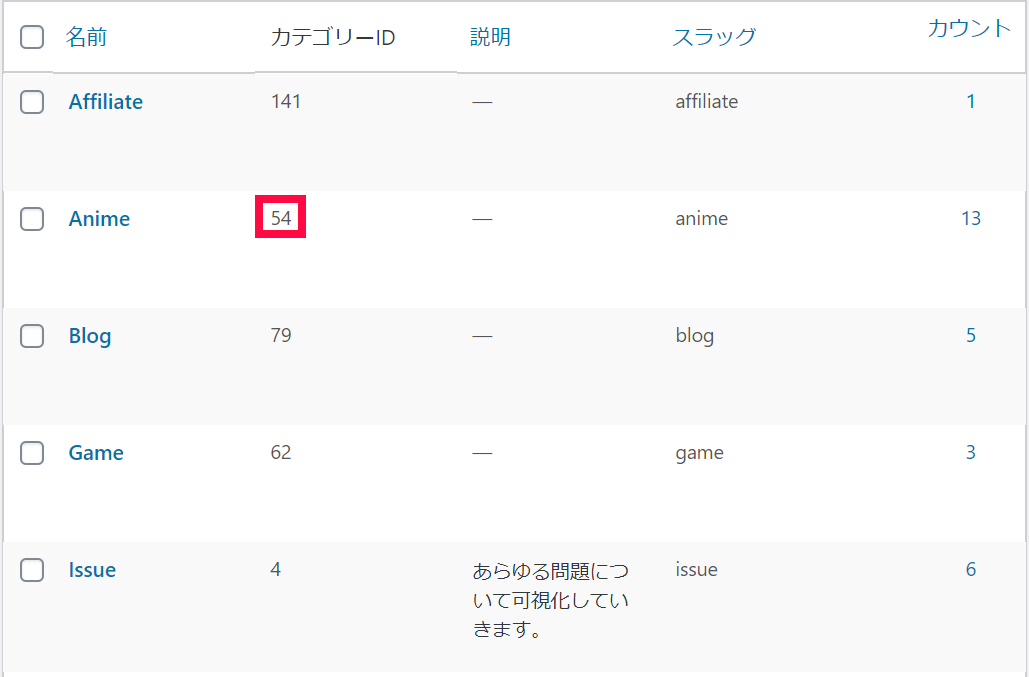Mark the Issue category checkbox
This screenshot has width=1029, height=677.
[32, 570]
